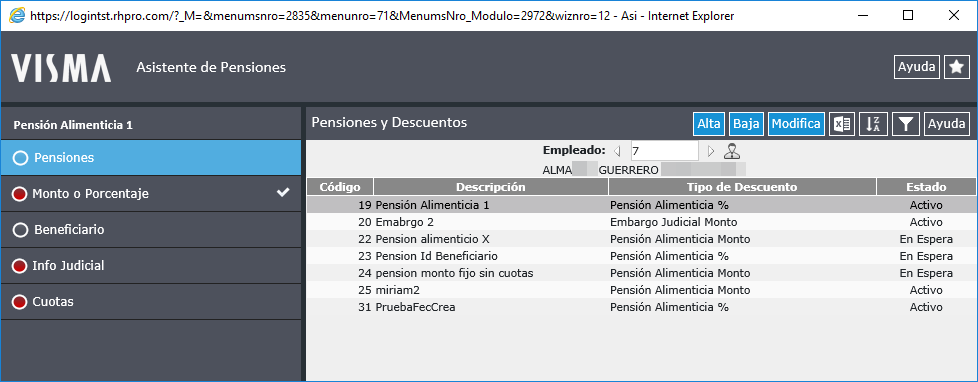Select the Beneficiario wizard step
Image resolution: width=978 pixels, height=382 pixels.
pos(151,230)
